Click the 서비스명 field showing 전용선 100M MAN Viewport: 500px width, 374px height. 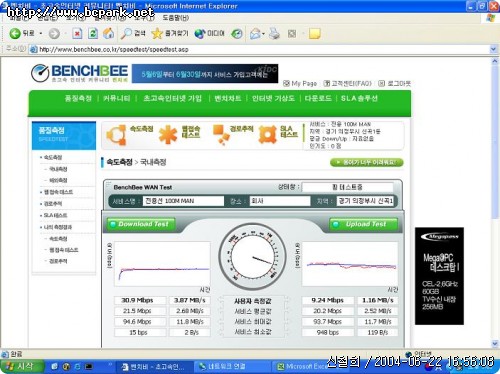click(x=183, y=201)
